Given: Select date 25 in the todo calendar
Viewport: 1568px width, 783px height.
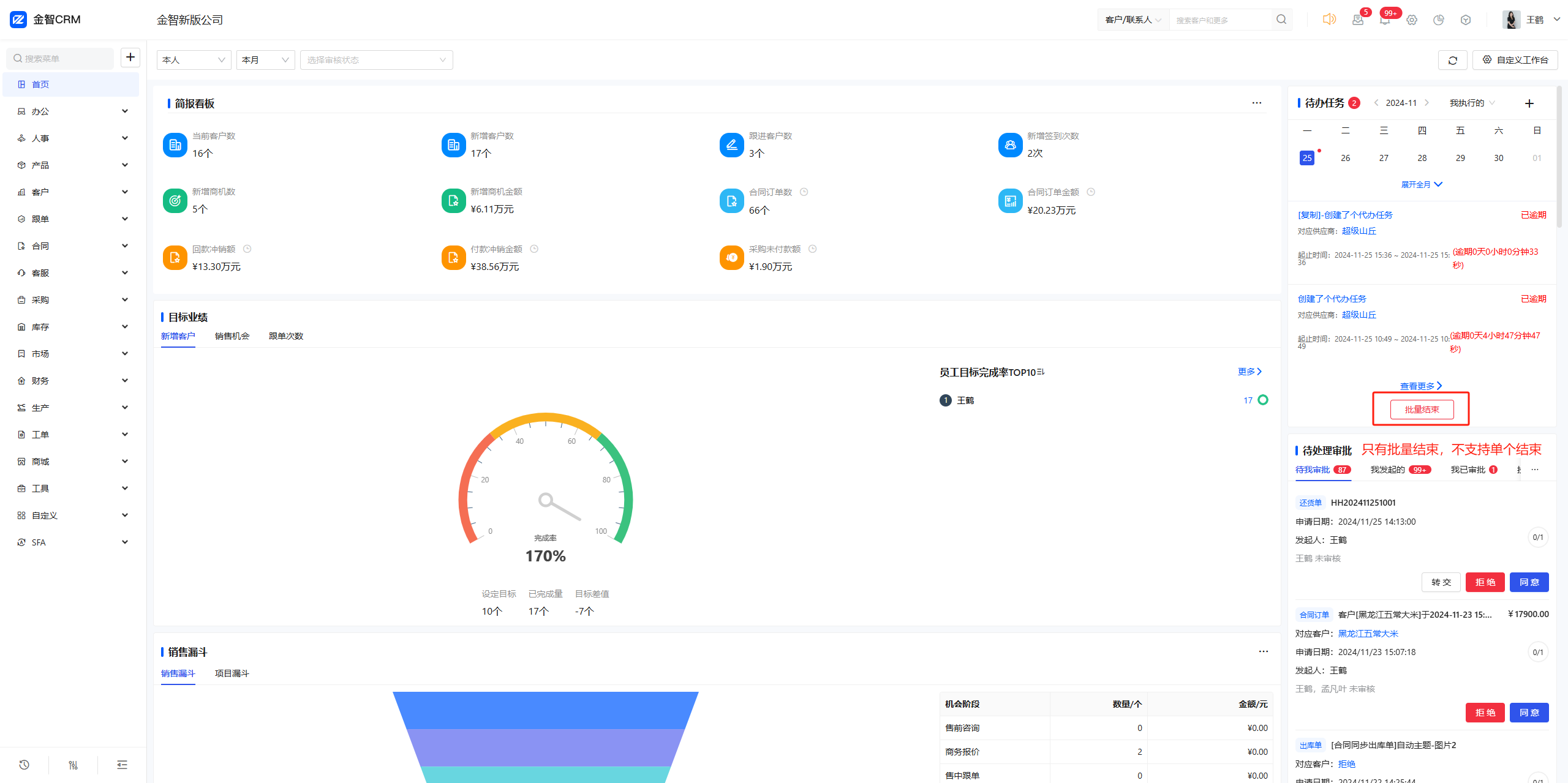Looking at the screenshot, I should (1307, 158).
